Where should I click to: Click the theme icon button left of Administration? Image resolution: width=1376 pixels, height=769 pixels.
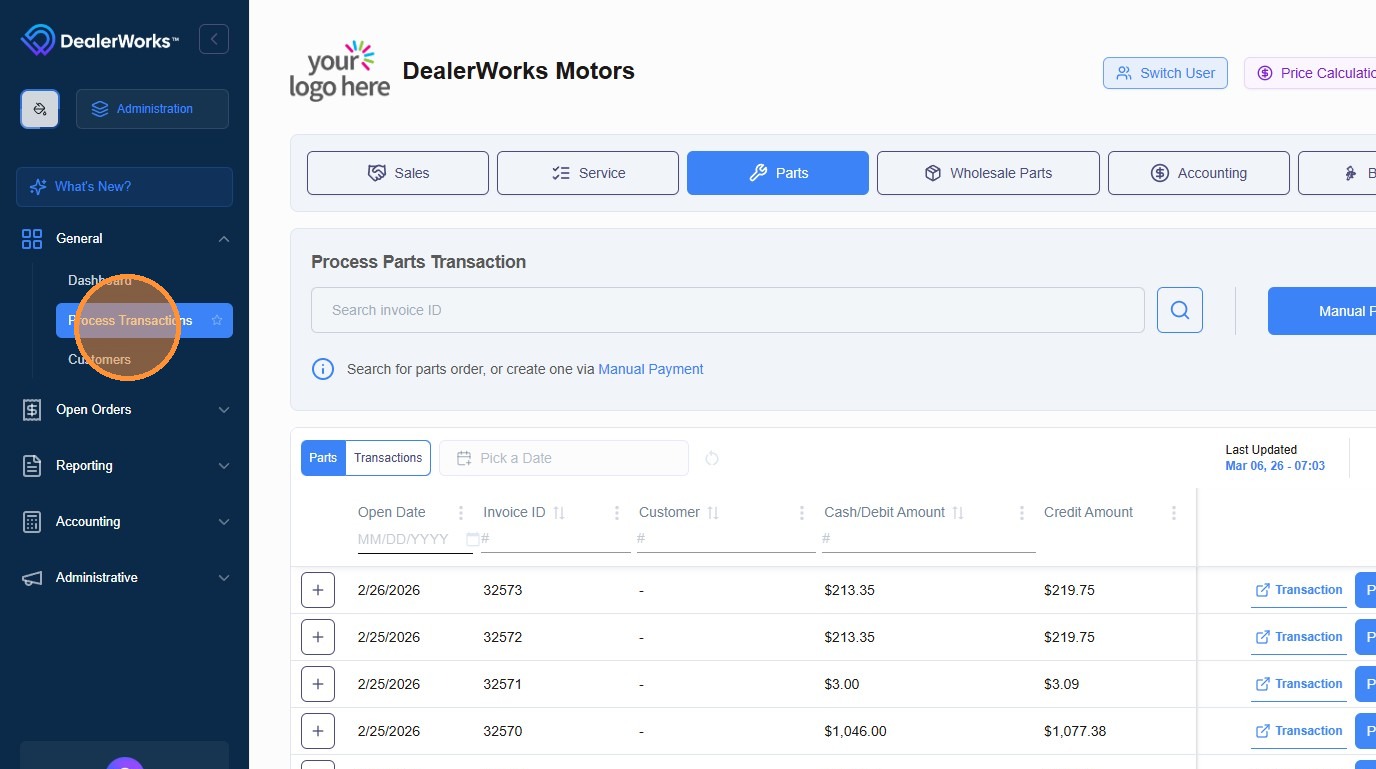[x=40, y=109]
